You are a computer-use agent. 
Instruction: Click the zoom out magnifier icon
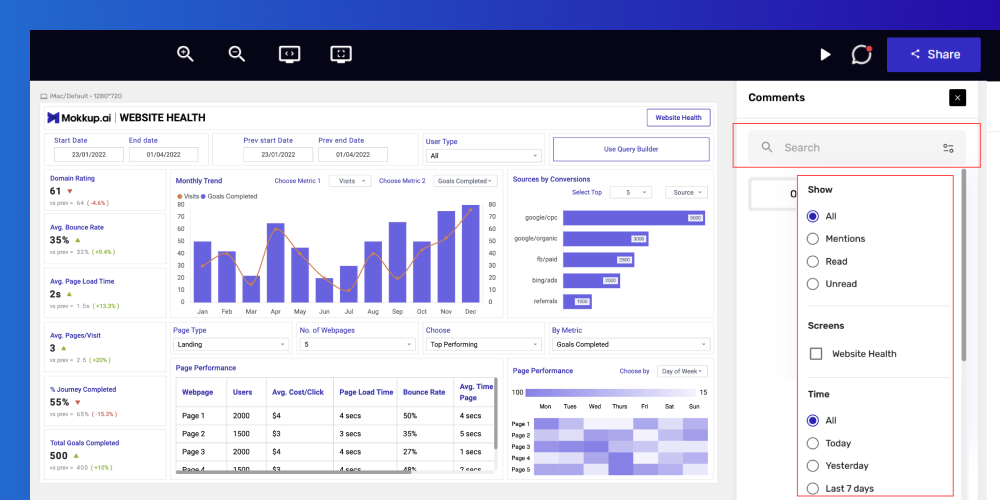tap(237, 54)
